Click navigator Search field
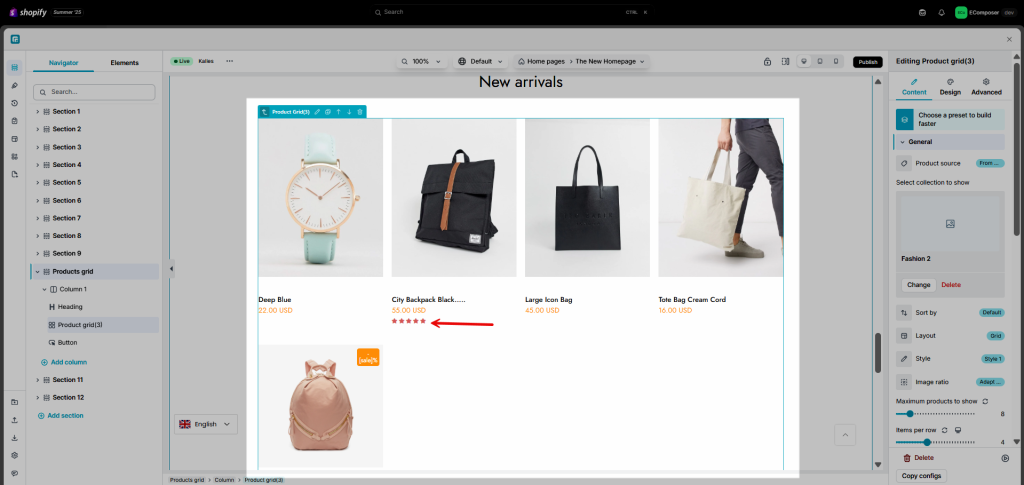Image resolution: width=1024 pixels, height=485 pixels. [x=94, y=92]
